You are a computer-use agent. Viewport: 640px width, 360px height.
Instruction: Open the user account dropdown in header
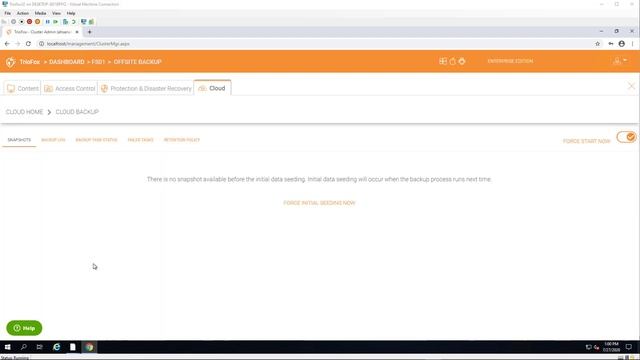(x=620, y=61)
